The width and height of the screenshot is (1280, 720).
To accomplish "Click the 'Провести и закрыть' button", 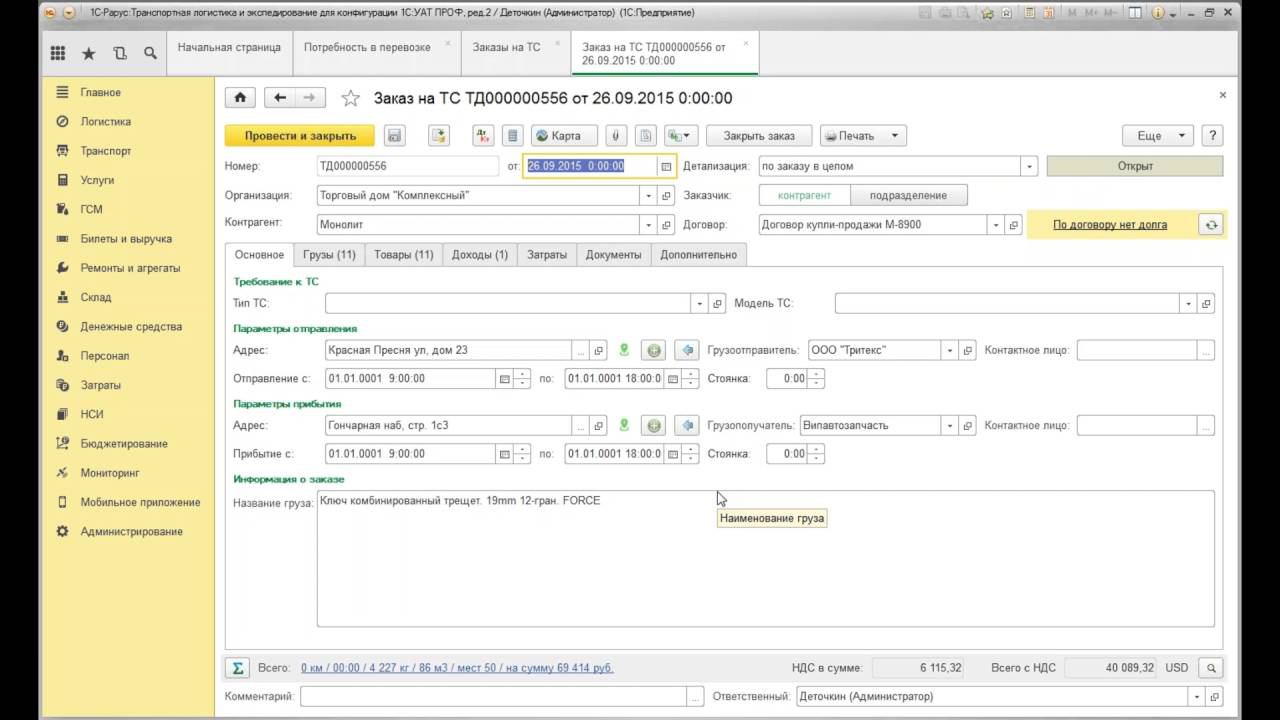I will pyautogui.click(x=300, y=136).
